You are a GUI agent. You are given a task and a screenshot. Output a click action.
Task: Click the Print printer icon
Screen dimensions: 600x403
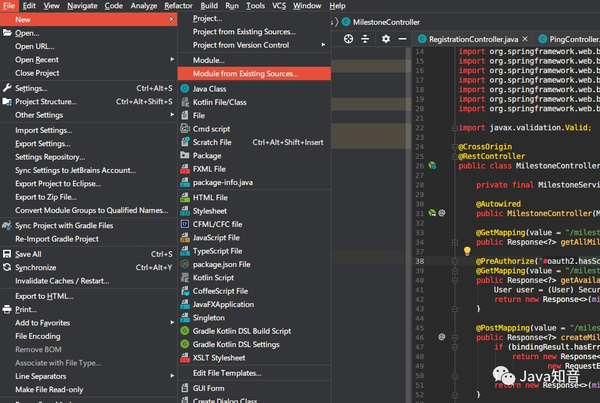pyautogui.click(x=7, y=309)
